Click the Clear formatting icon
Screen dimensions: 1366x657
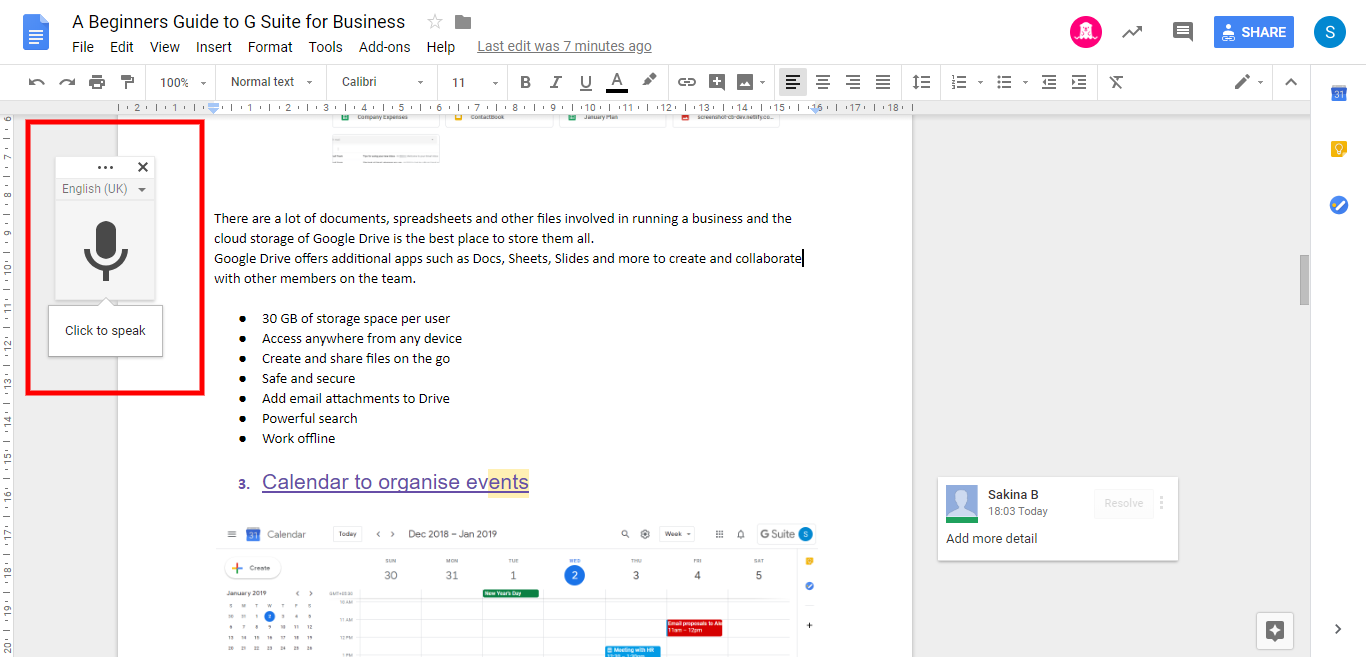[x=1117, y=82]
